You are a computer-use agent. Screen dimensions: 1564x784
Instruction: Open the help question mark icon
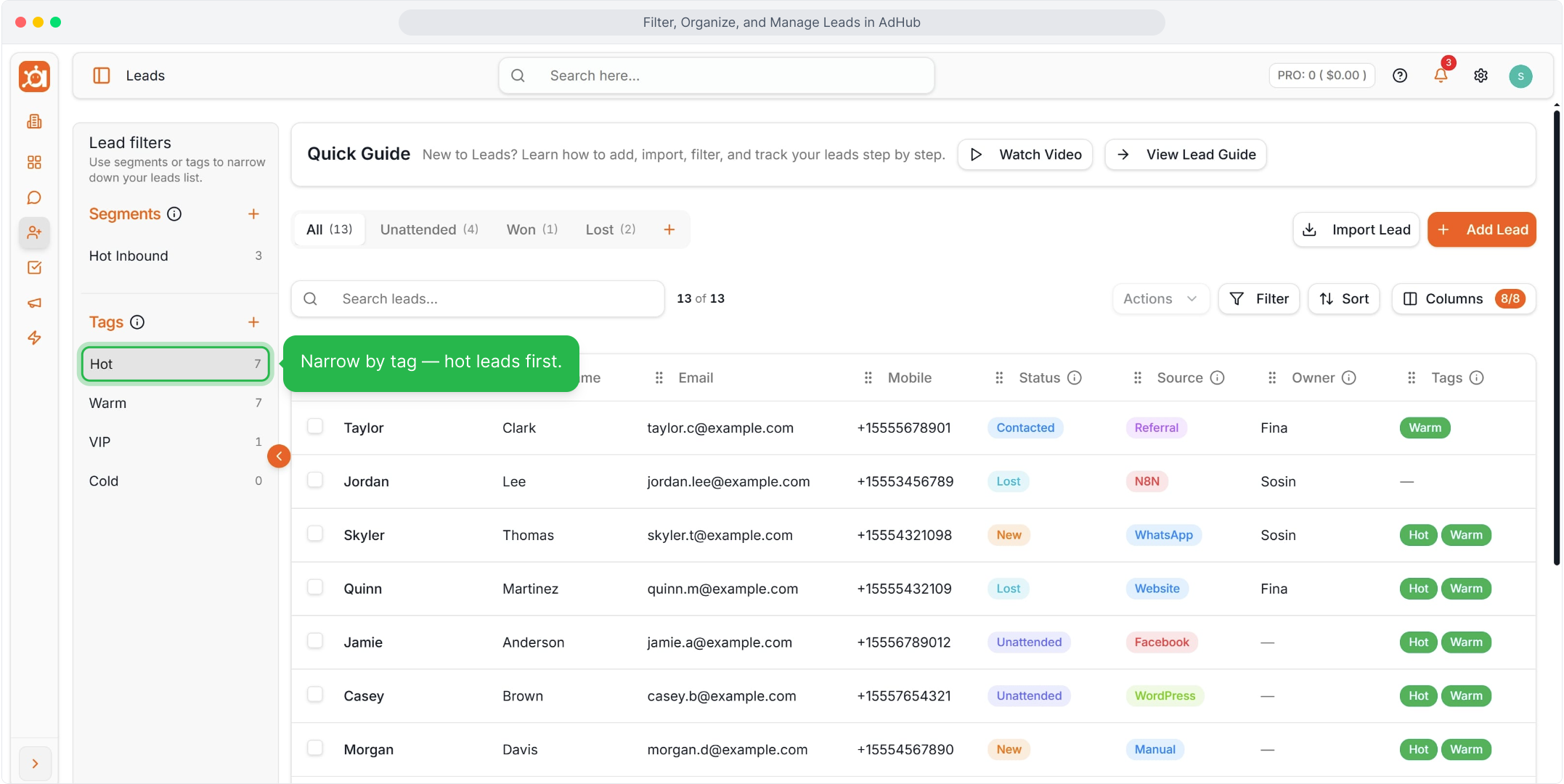1400,75
